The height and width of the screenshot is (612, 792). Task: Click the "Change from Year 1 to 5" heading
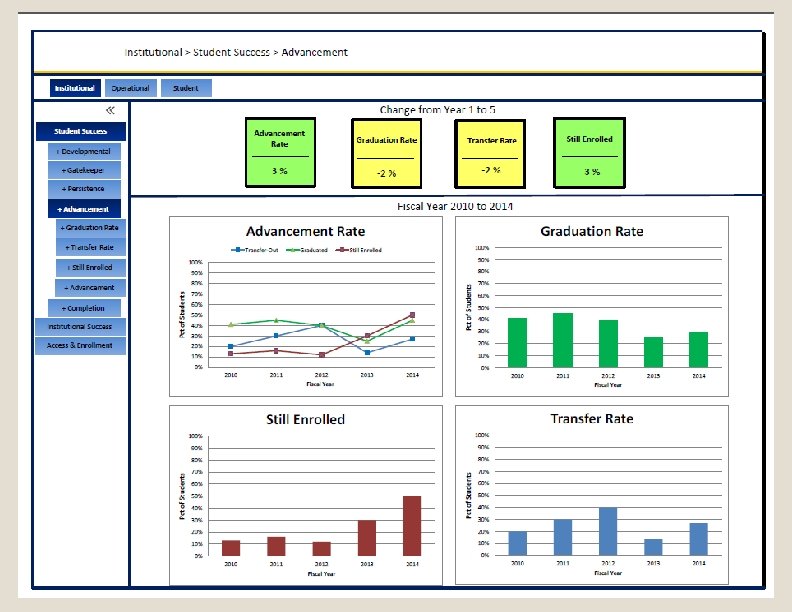pyautogui.click(x=437, y=110)
